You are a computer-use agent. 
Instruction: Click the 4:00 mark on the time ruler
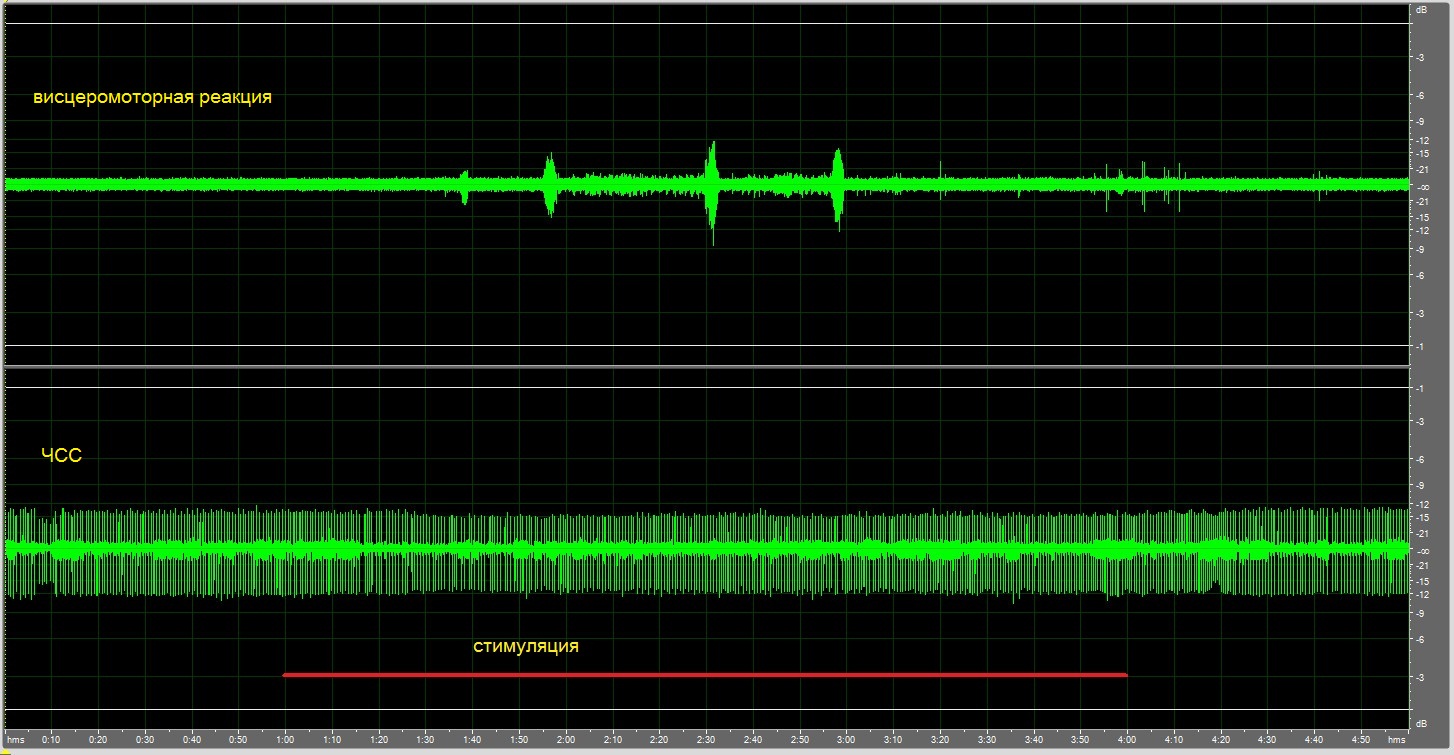pos(1127,740)
